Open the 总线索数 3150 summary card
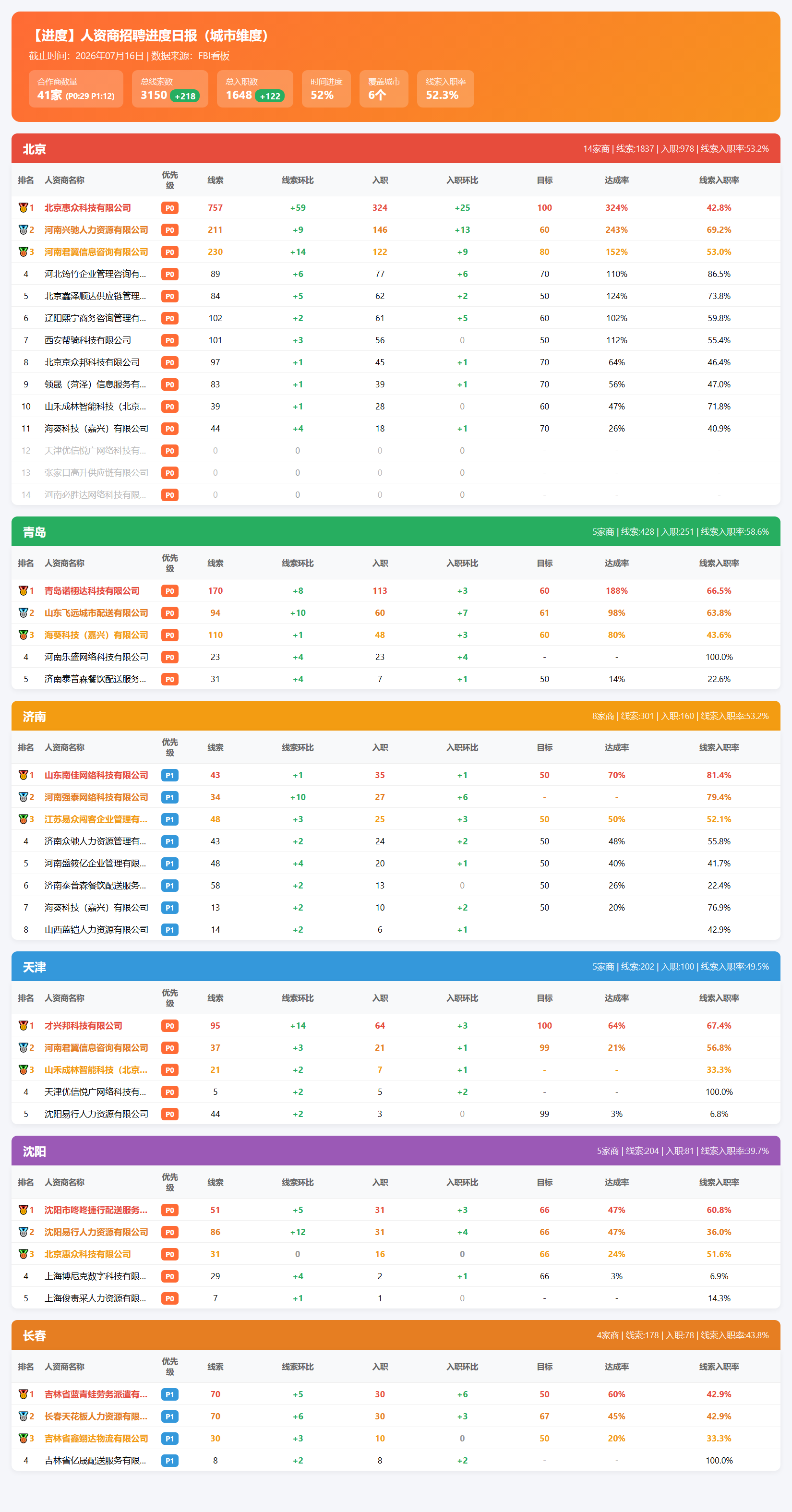The width and height of the screenshot is (792, 1512). 170,89
